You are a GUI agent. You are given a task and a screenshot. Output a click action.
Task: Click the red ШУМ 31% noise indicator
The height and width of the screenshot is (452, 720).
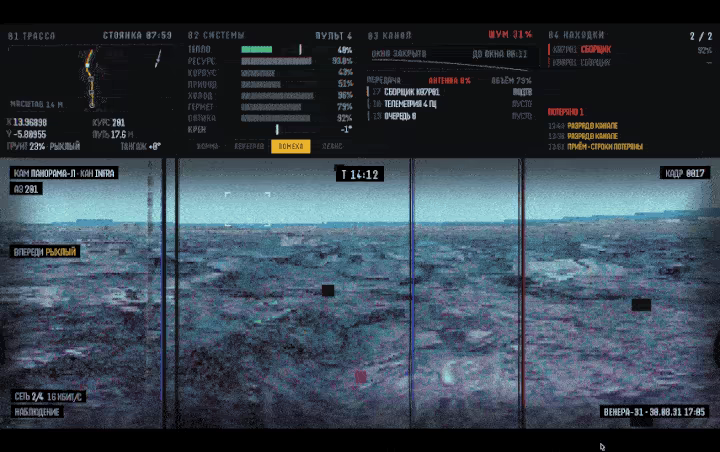pos(510,34)
